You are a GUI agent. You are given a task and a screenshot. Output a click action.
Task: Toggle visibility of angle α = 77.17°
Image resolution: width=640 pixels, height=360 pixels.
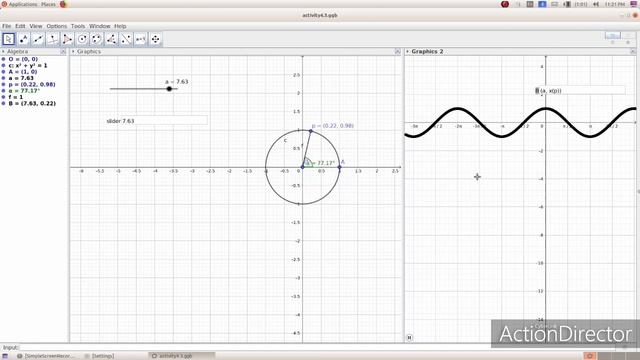coord(4,91)
